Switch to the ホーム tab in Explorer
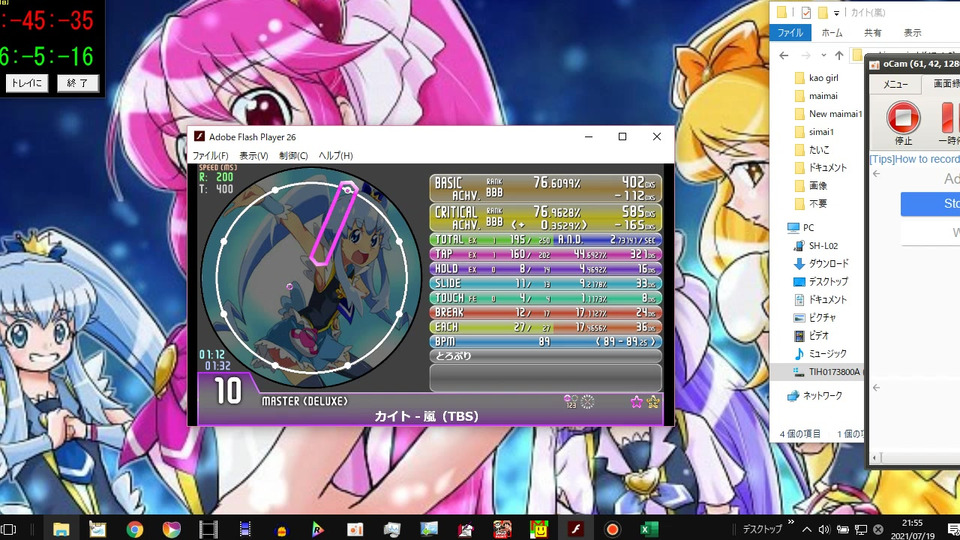The width and height of the screenshot is (960, 540). [x=832, y=32]
